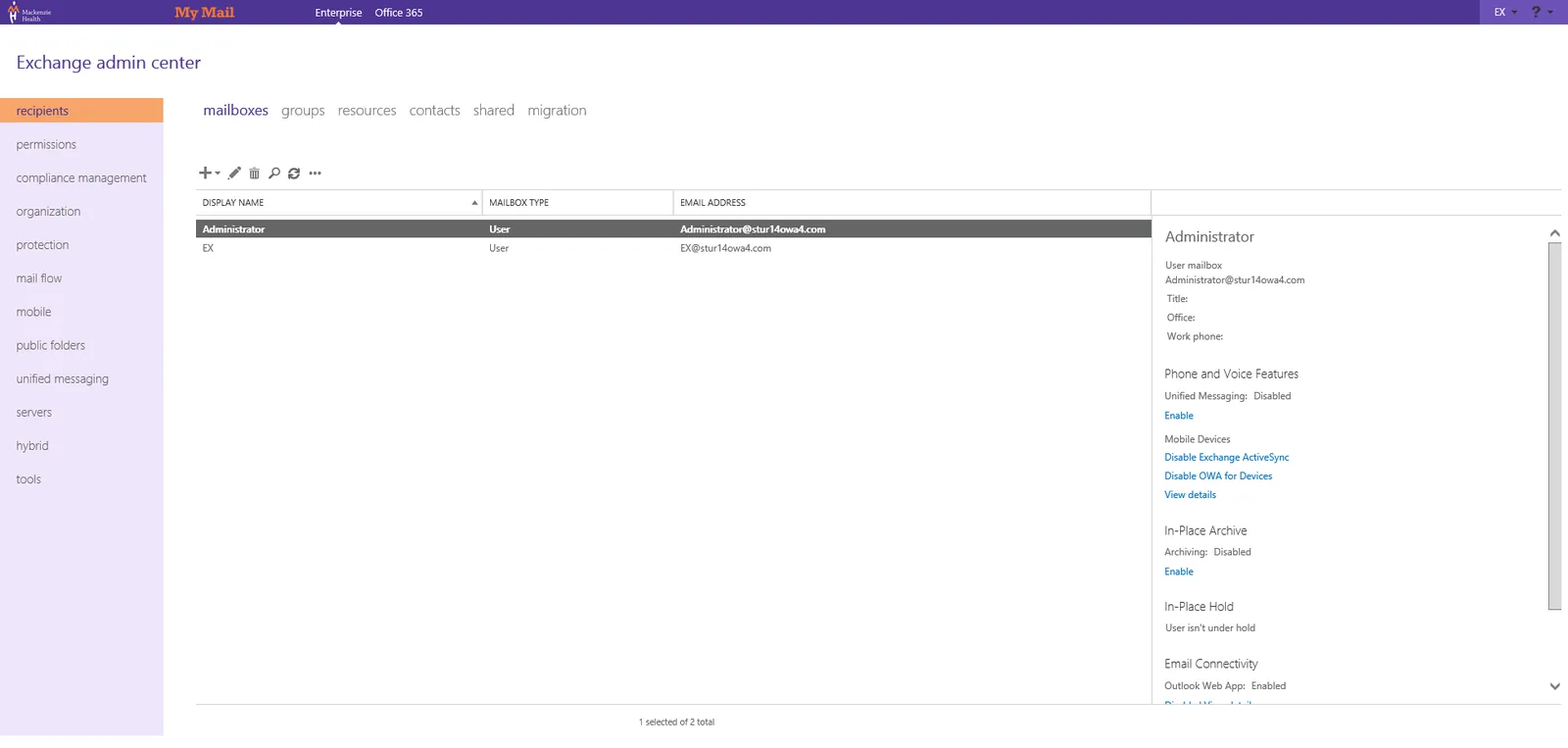Image resolution: width=1568 pixels, height=748 pixels.
Task: Sort by MAILBOX TYPE column header
Action: (577, 203)
